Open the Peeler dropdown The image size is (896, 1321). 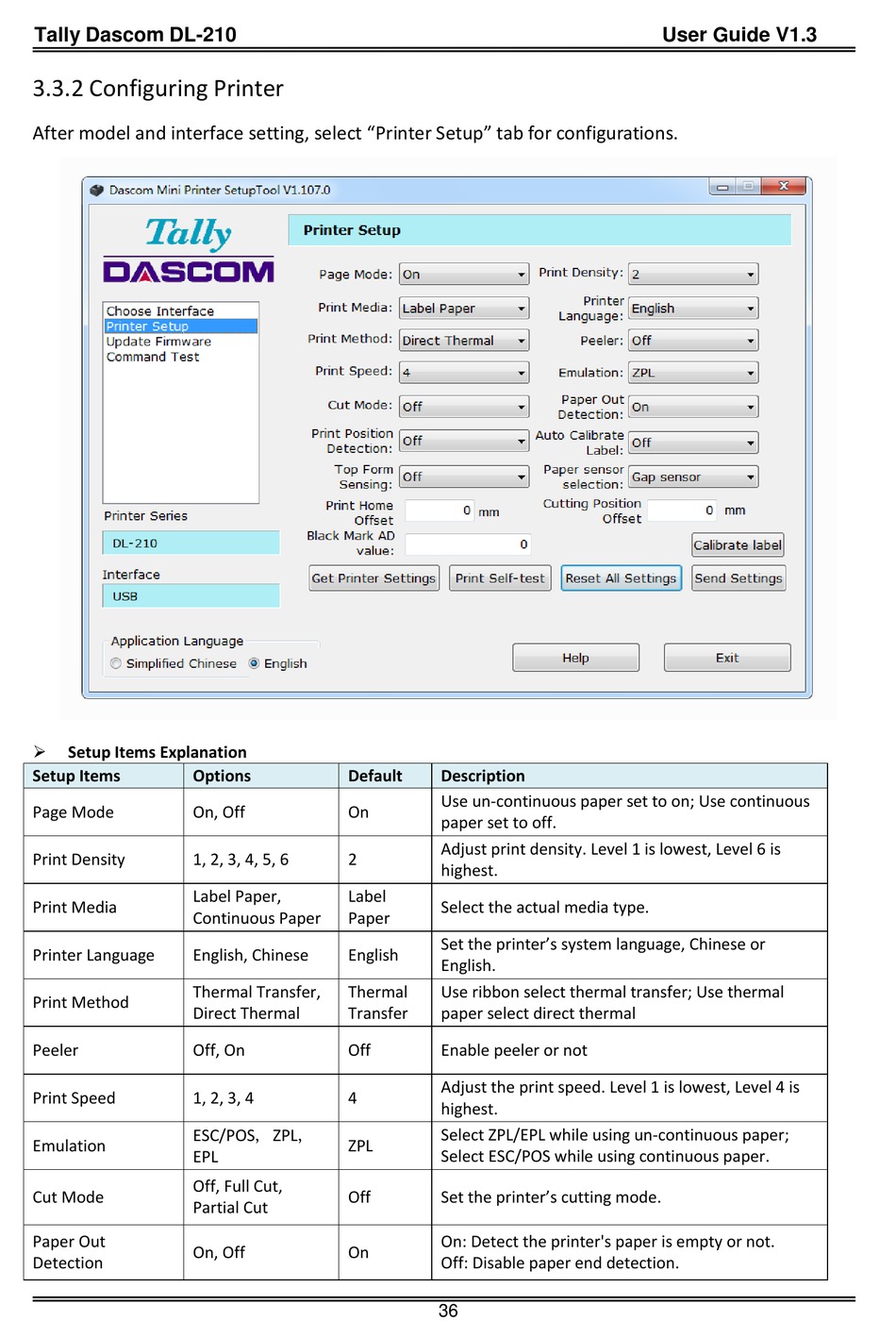(x=693, y=341)
